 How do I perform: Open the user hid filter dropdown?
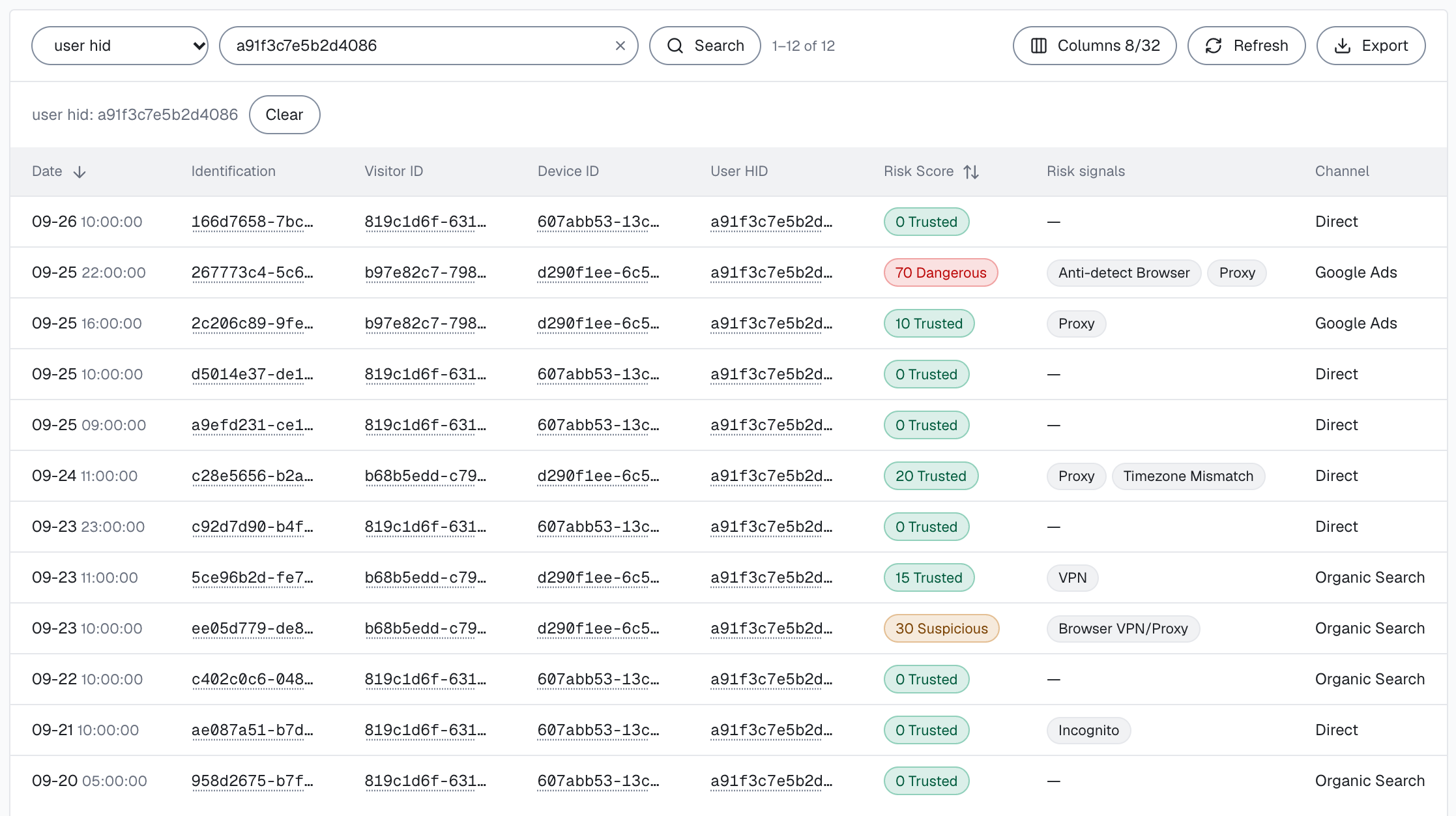120,46
